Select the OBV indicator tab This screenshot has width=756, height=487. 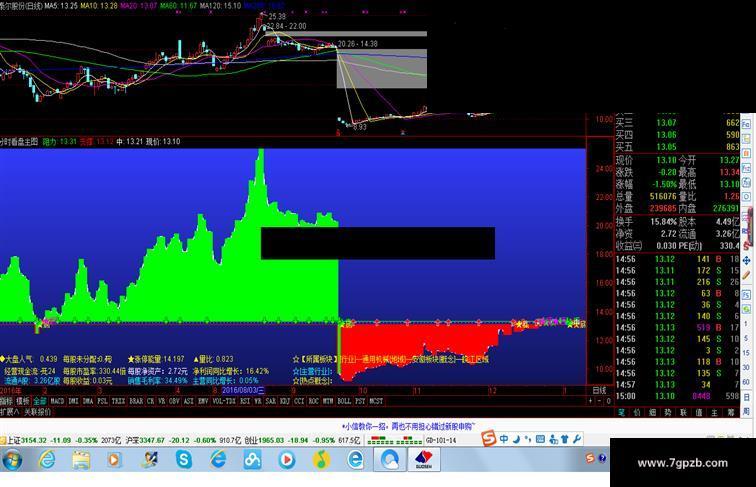pyautogui.click(x=174, y=401)
